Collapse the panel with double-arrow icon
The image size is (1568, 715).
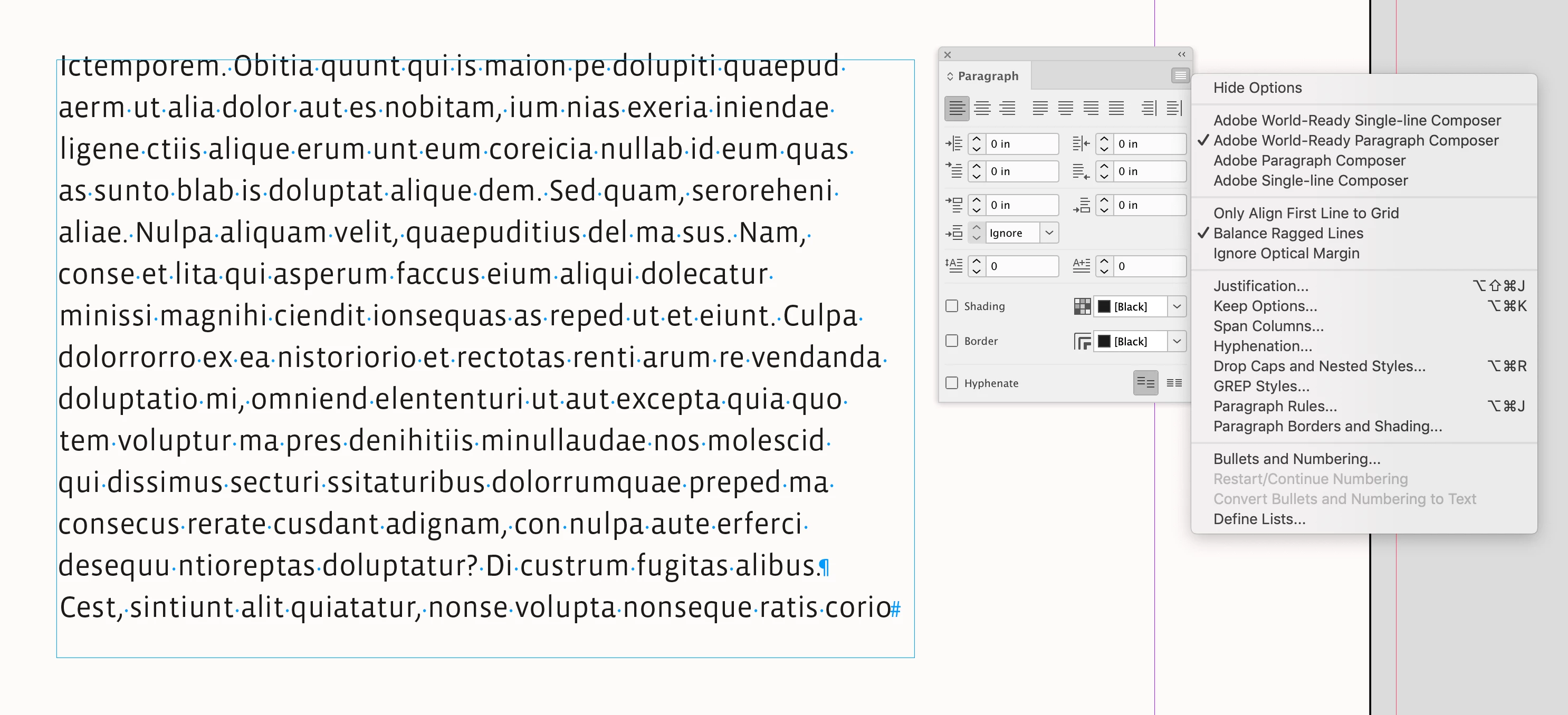click(1181, 54)
